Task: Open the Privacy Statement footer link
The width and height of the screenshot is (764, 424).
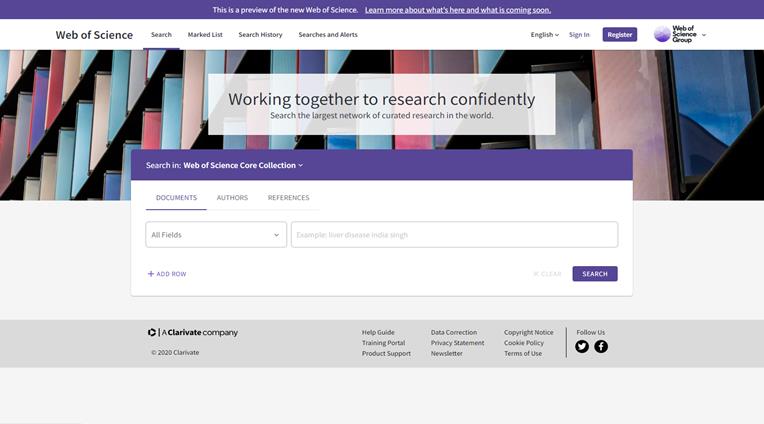Action: (x=458, y=343)
